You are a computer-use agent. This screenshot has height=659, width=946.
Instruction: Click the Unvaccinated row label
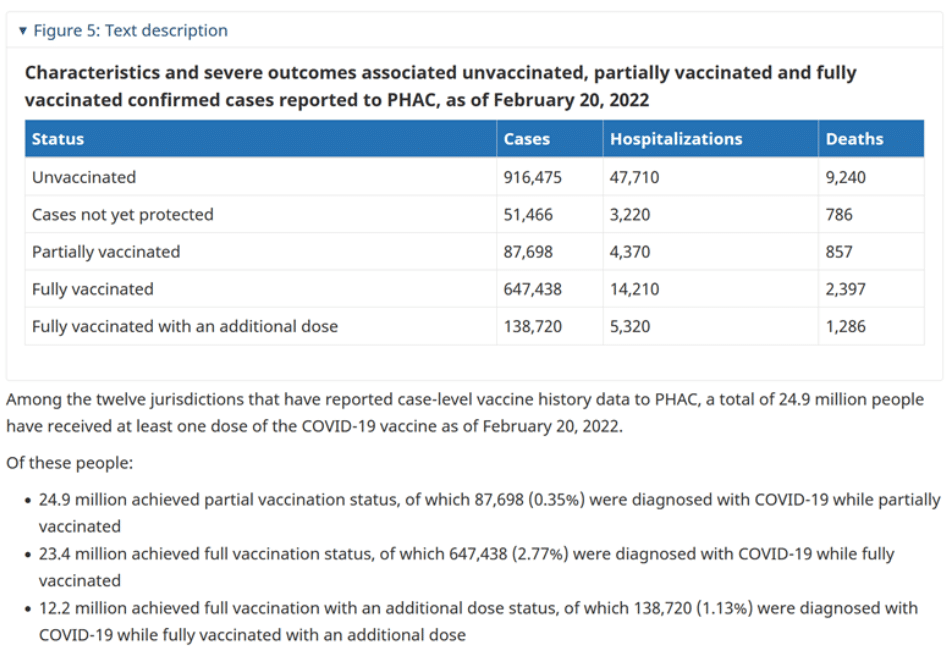click(84, 177)
